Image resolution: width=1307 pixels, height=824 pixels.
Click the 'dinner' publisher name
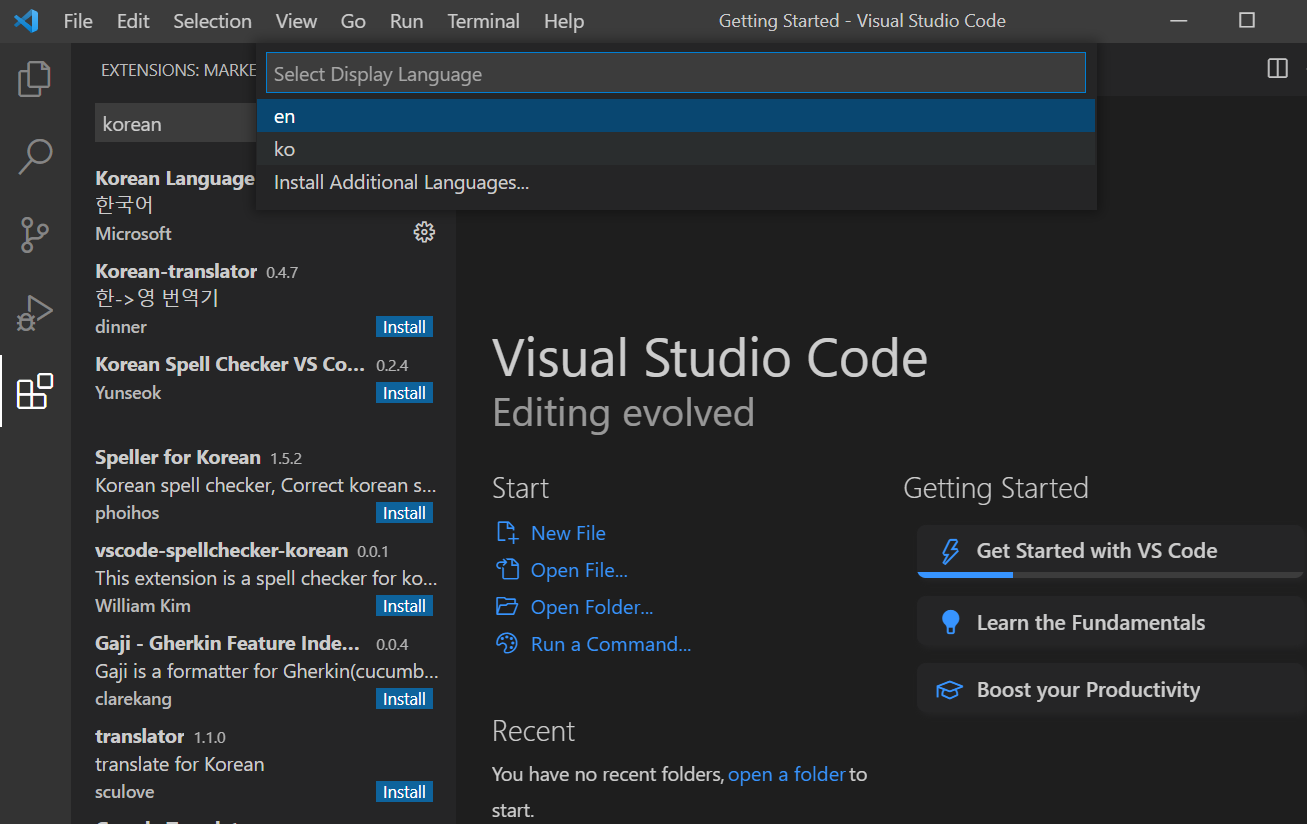pyautogui.click(x=121, y=327)
